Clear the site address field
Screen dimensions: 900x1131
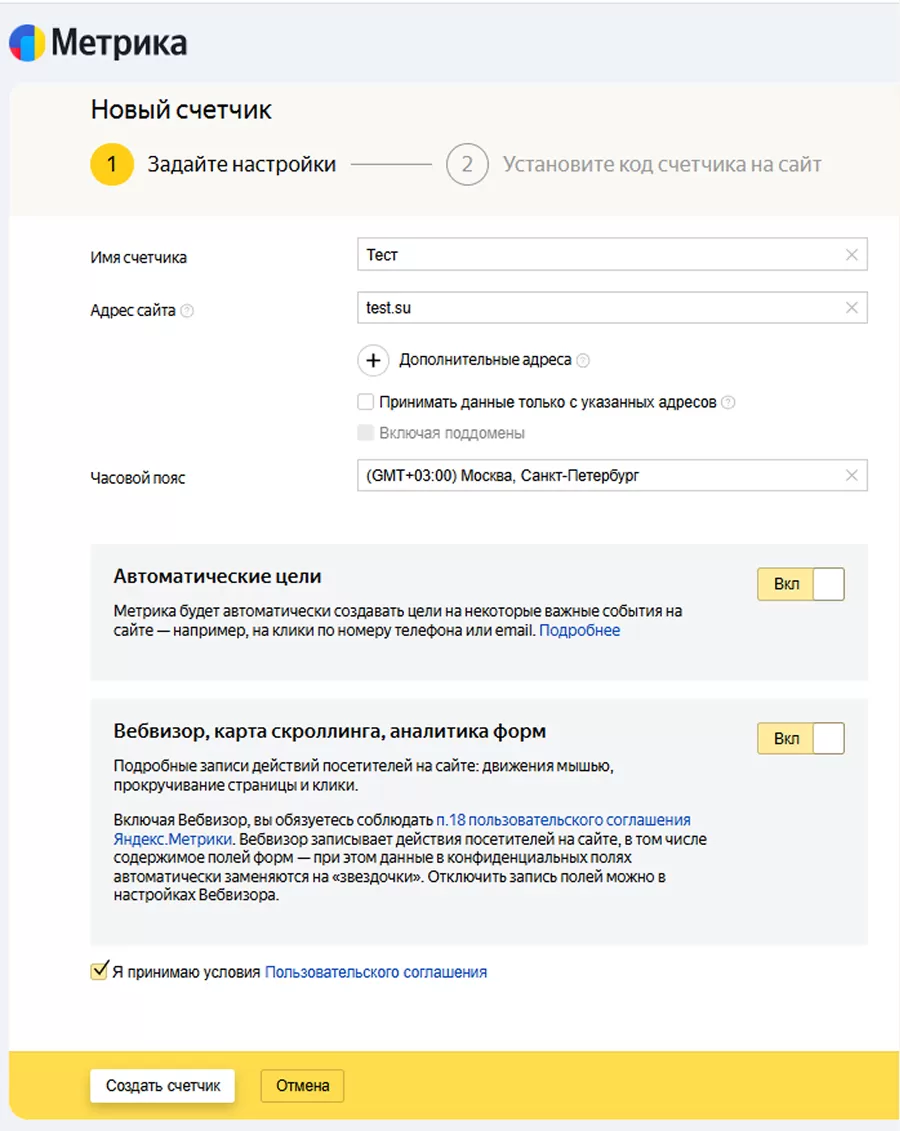pyautogui.click(x=852, y=308)
